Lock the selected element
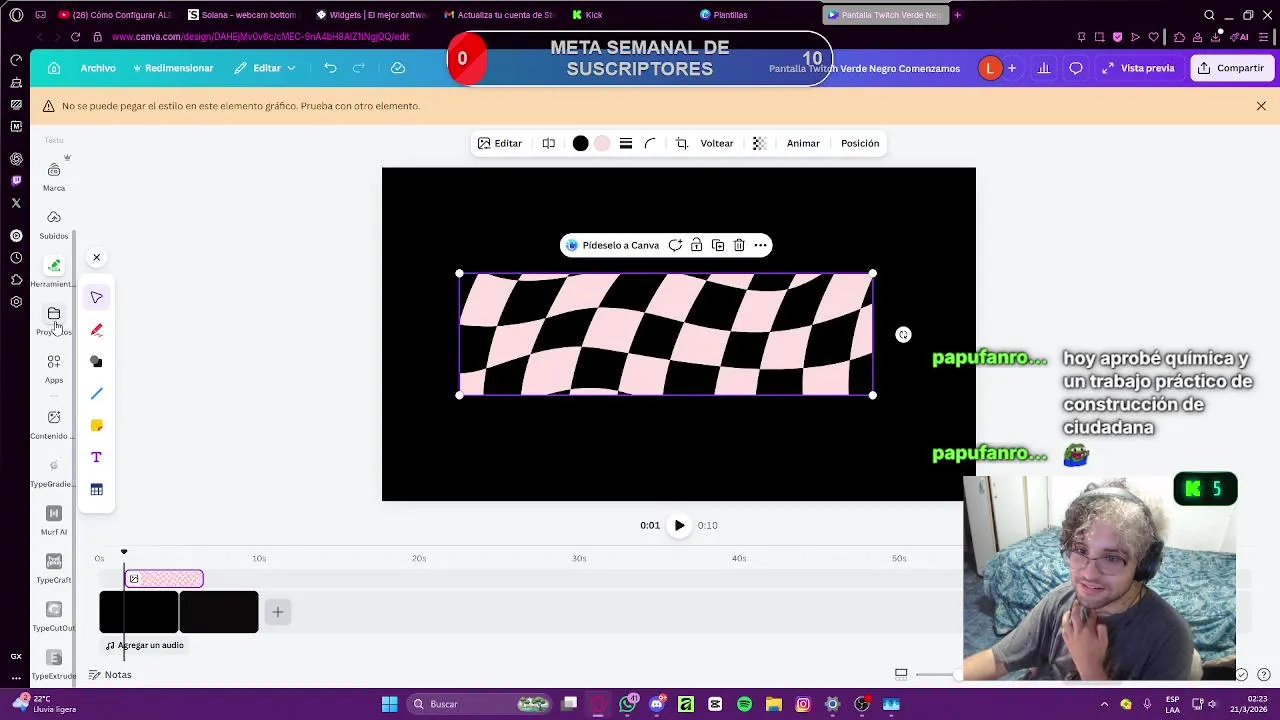1280x720 pixels. tap(697, 245)
